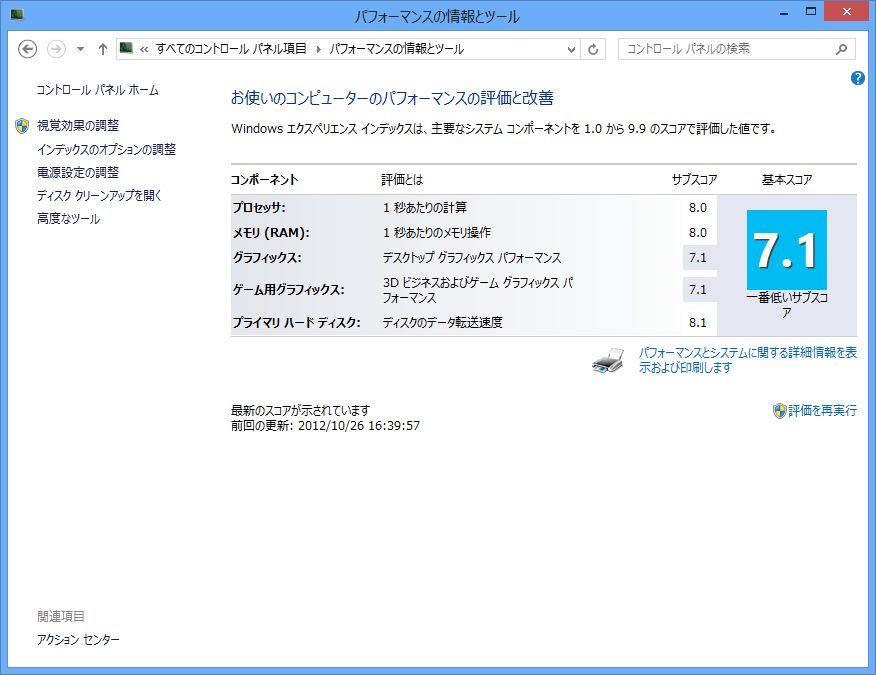Viewport: 876px width, 675px height.
Task: Select すべてのコントロール パネル項目 breadcrumb
Action: point(231,49)
